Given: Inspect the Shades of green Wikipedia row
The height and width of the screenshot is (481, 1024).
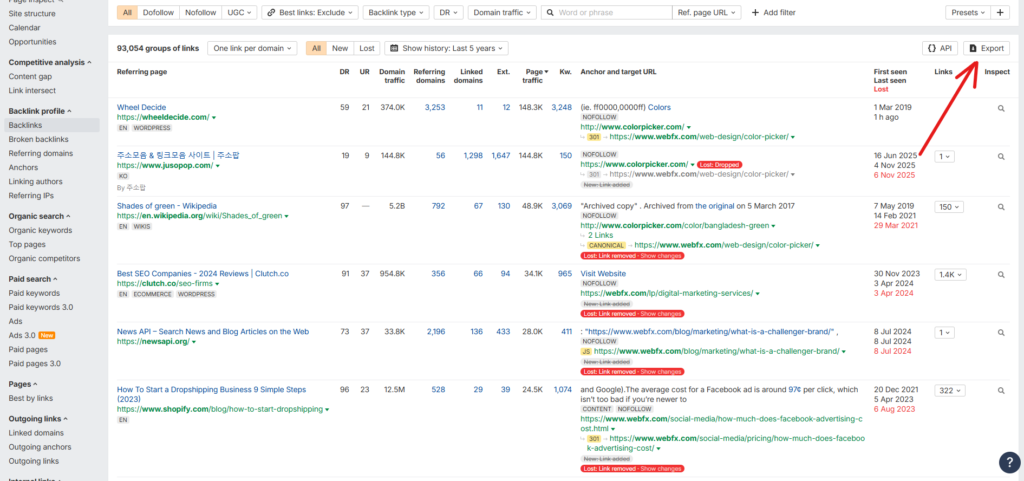Looking at the screenshot, I should (1000, 207).
